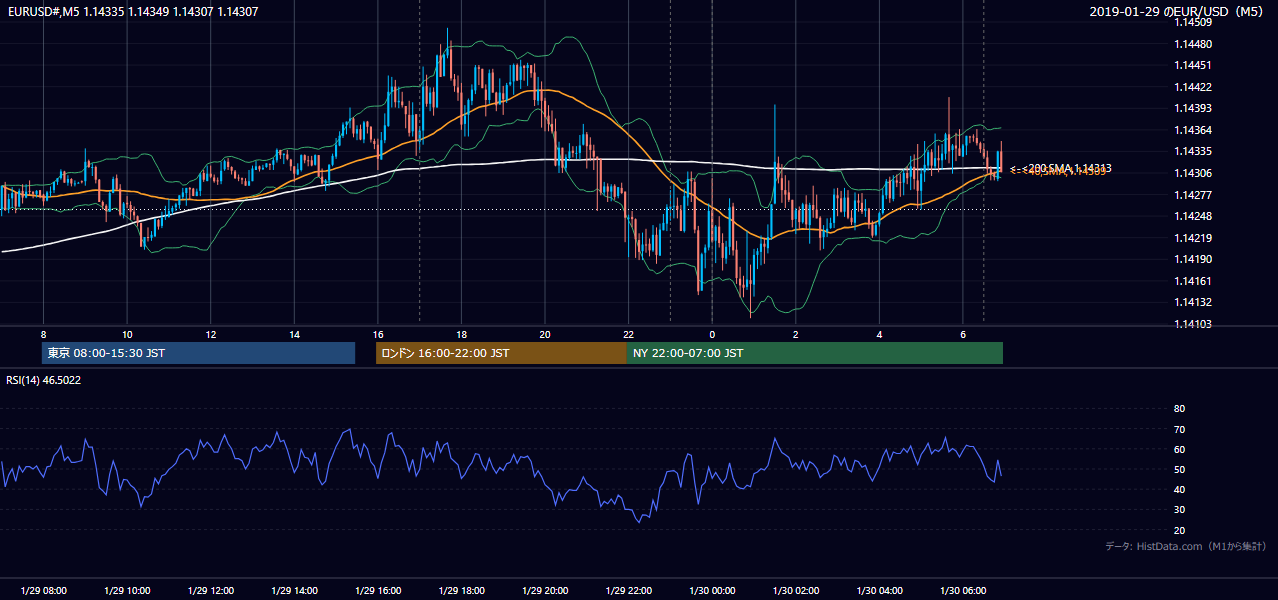Click hour tick 14 under price chart

[294, 334]
